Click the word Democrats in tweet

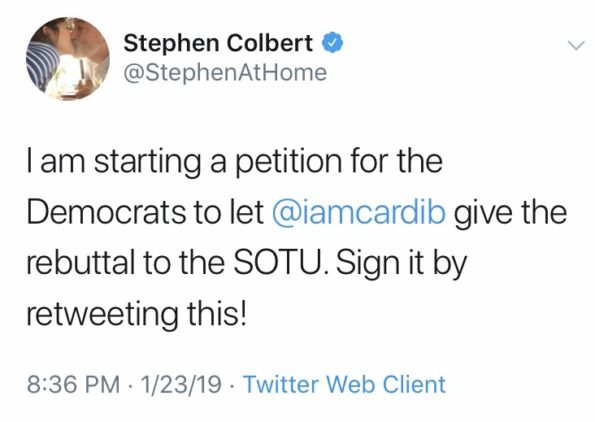click(106, 212)
